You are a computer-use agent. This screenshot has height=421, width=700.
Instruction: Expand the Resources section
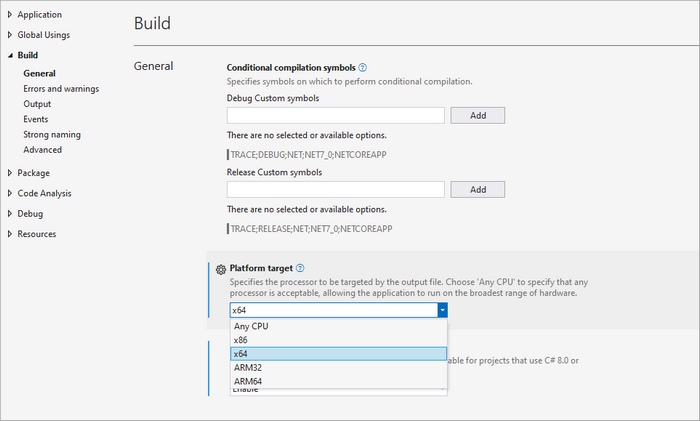(x=10, y=234)
